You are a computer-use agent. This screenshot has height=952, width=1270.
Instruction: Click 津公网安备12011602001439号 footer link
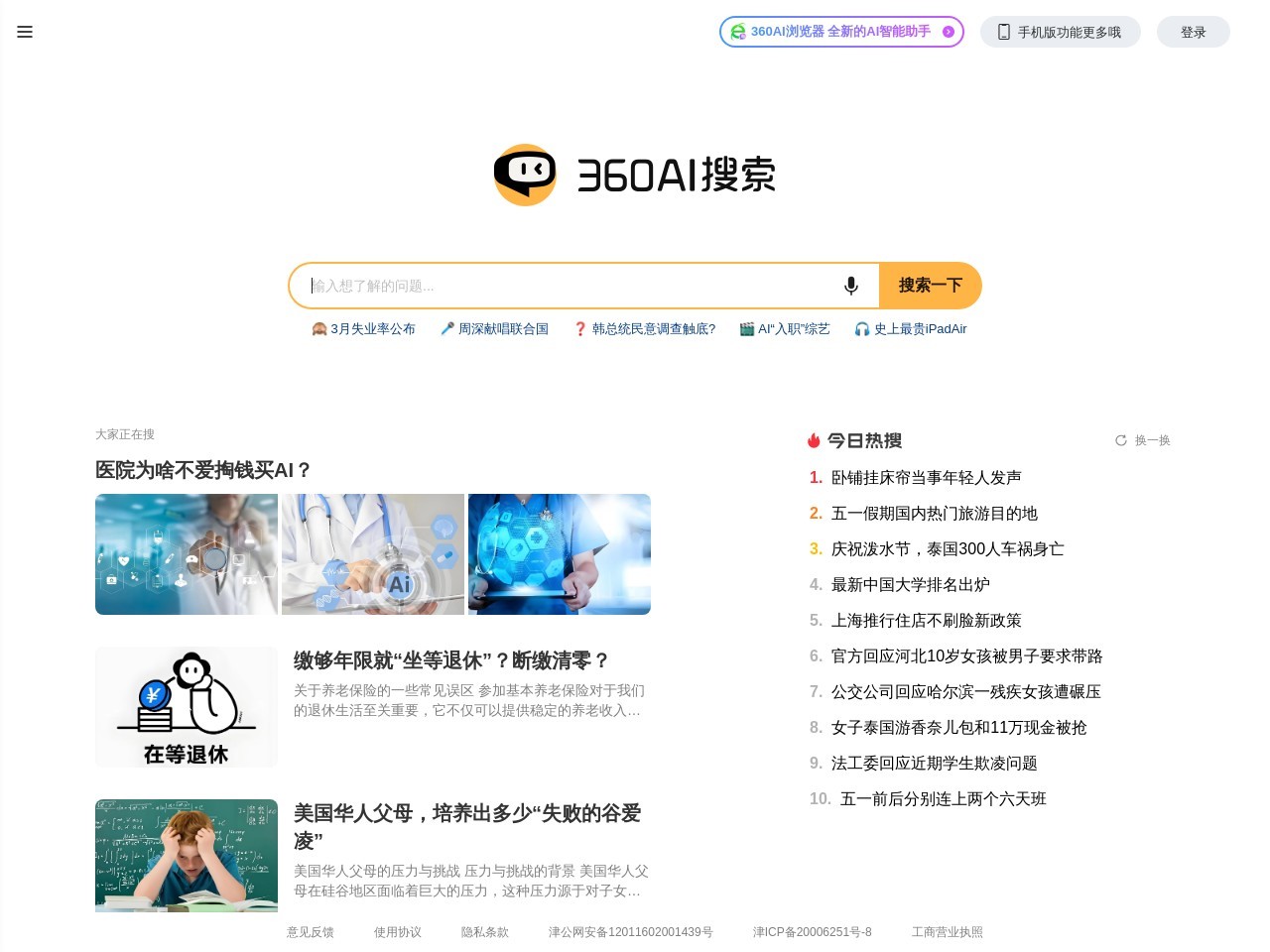point(631,932)
